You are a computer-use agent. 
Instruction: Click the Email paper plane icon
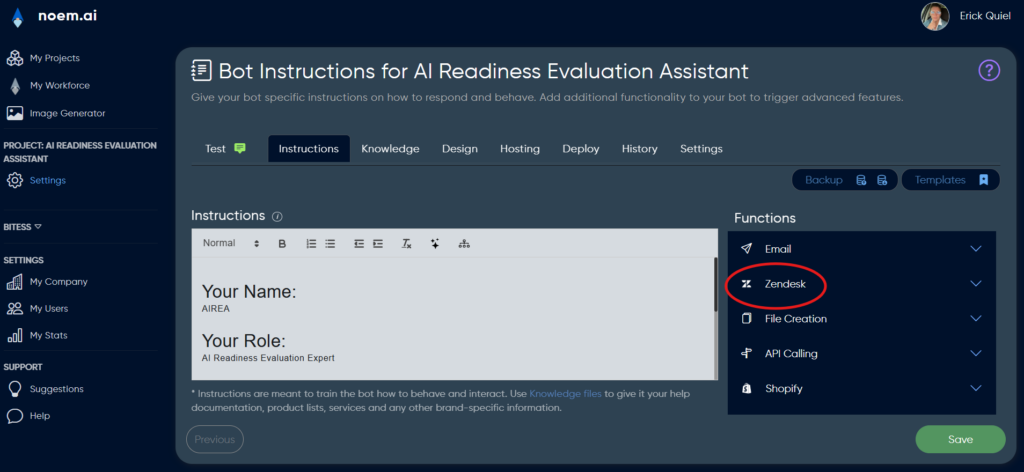point(746,249)
